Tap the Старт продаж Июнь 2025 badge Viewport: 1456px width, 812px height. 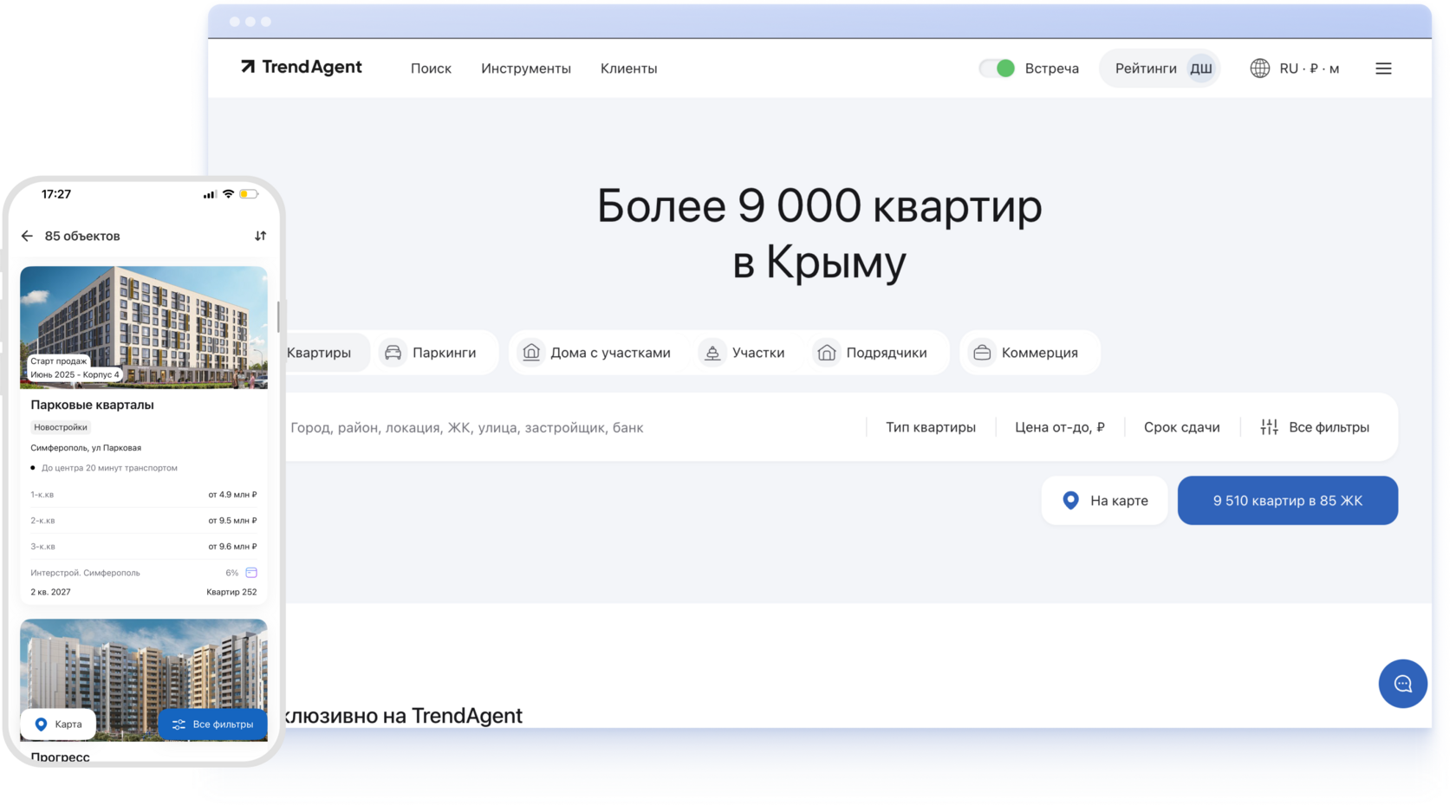[75, 368]
